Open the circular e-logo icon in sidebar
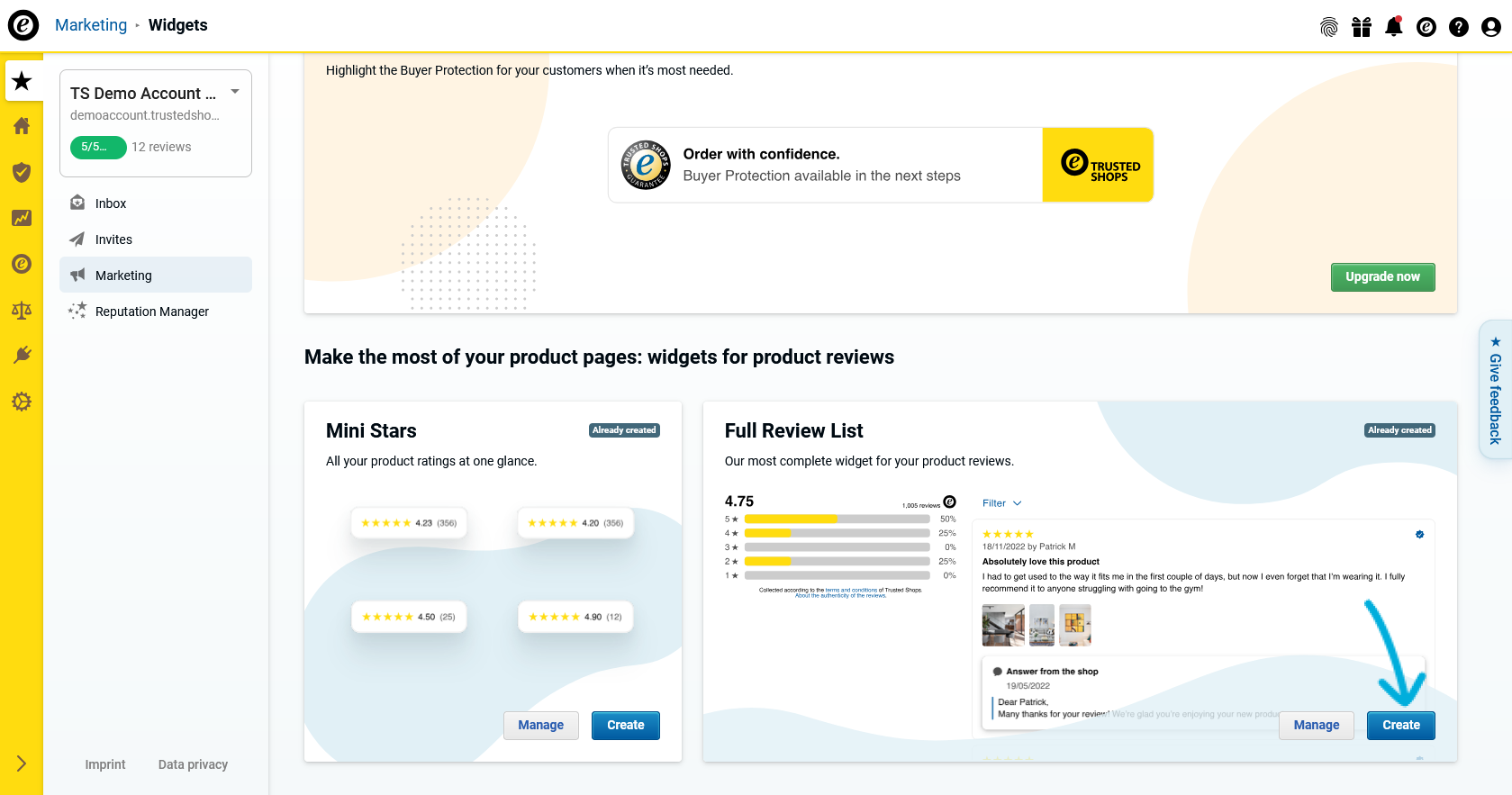 click(x=22, y=264)
